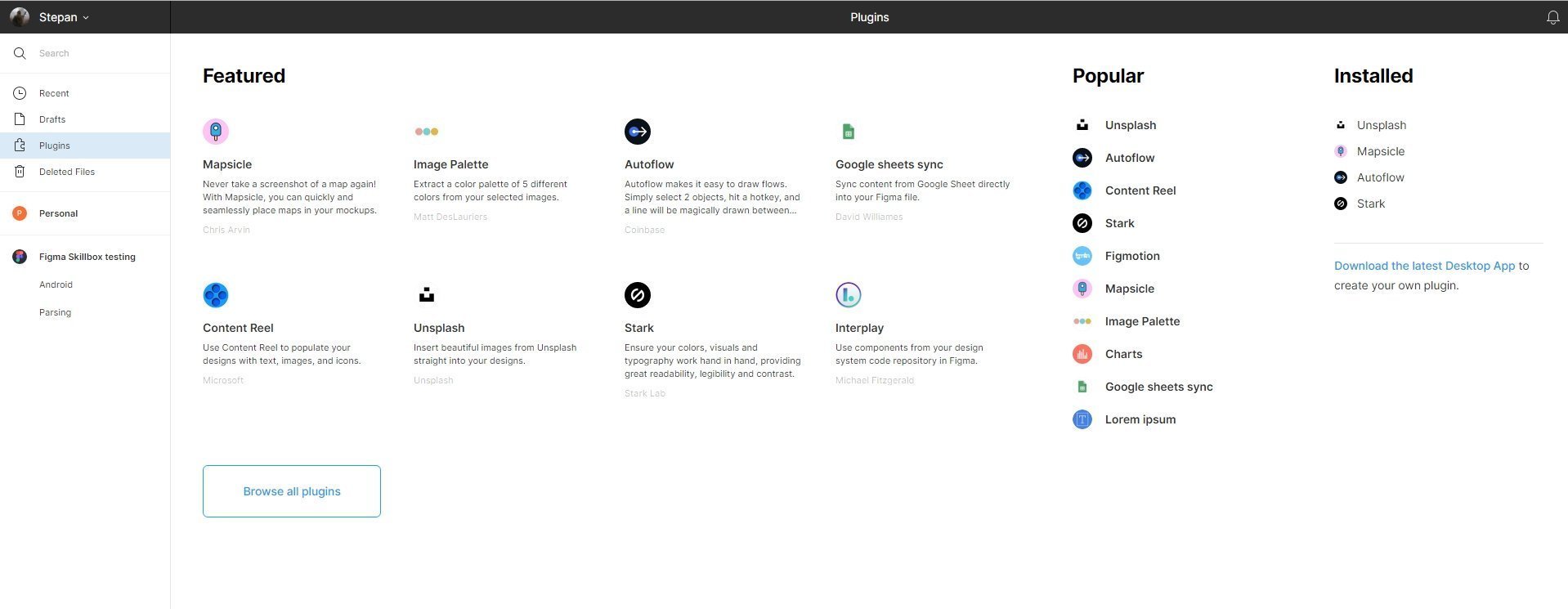Open Drafts in the sidebar
This screenshot has width=1568, height=609.
pos(85,119)
